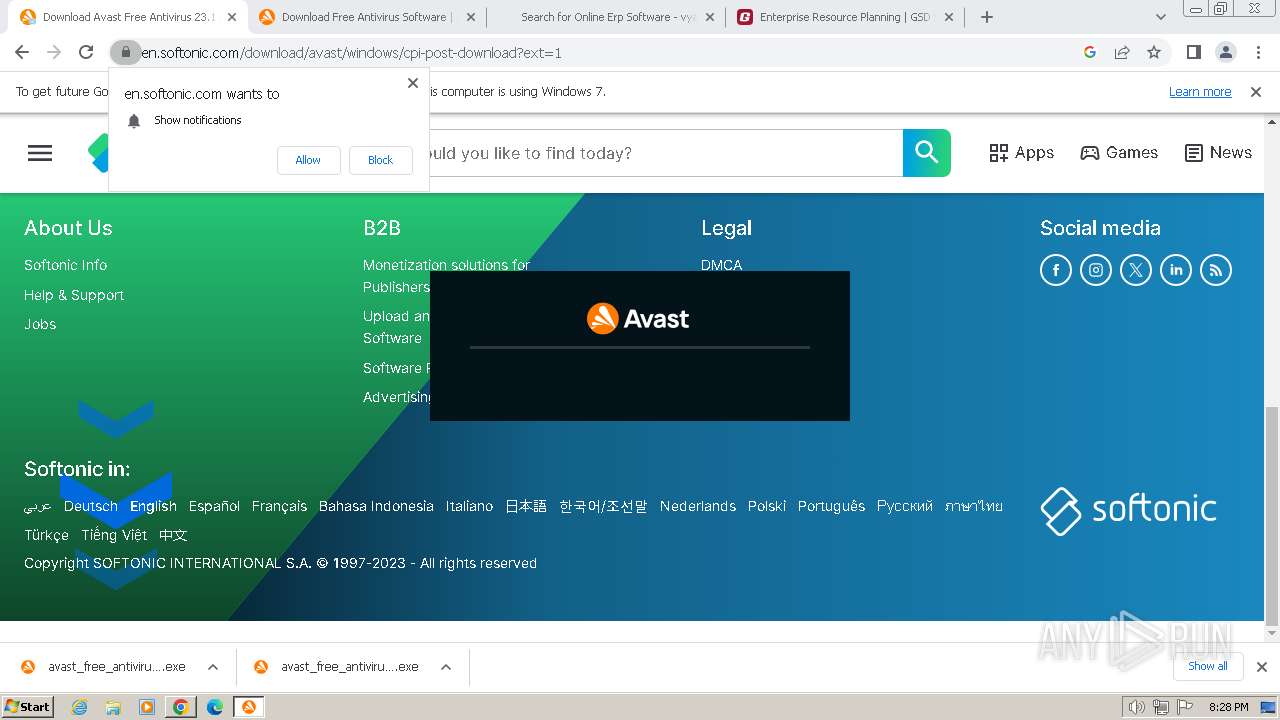The image size is (1280, 720).
Task: Expand second avast download item options
Action: point(446,667)
